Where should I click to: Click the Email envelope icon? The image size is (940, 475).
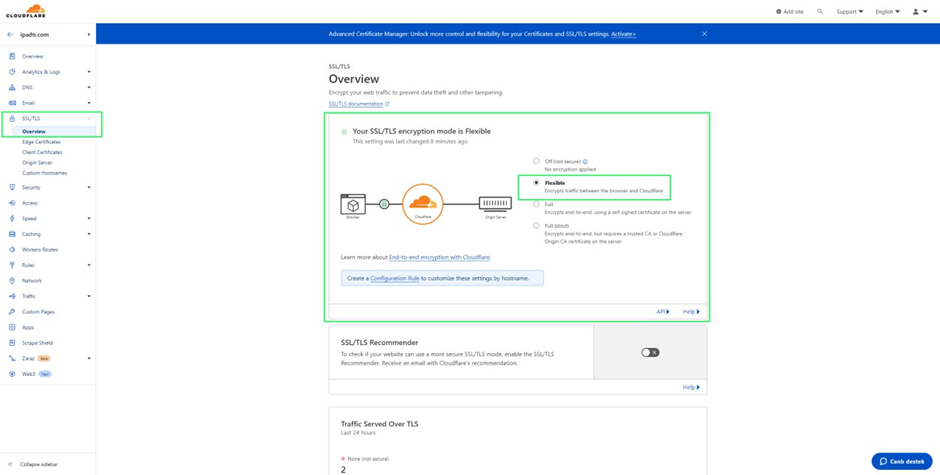click(x=12, y=103)
